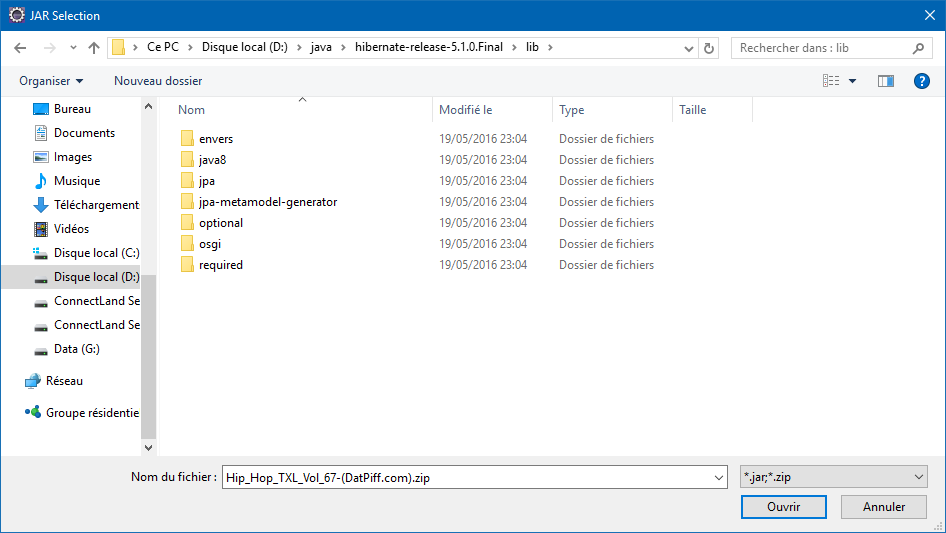Change the view layout icon

coord(831,81)
